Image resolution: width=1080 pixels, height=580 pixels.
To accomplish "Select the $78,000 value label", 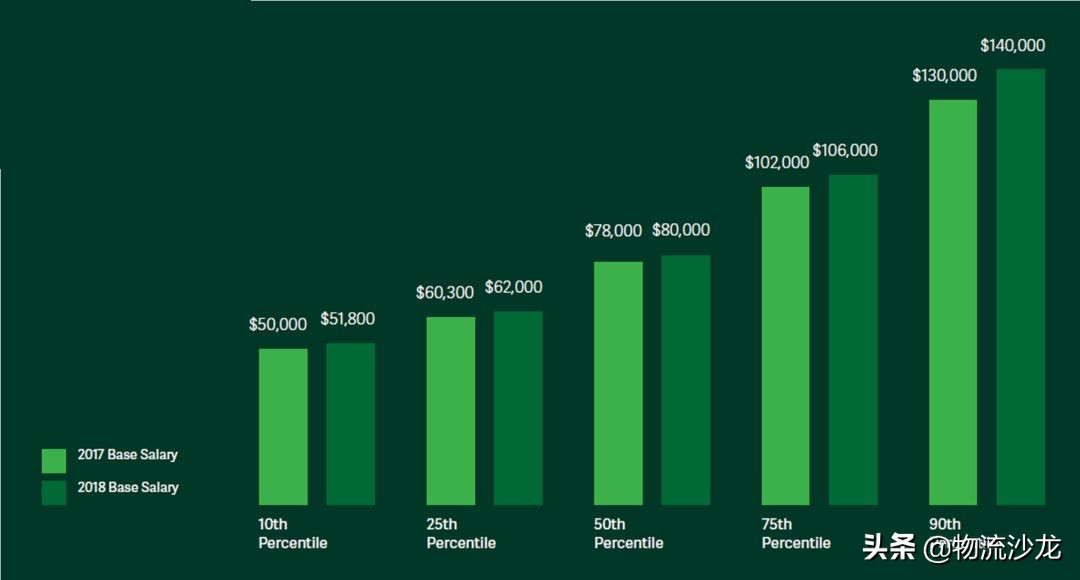I will [x=613, y=231].
